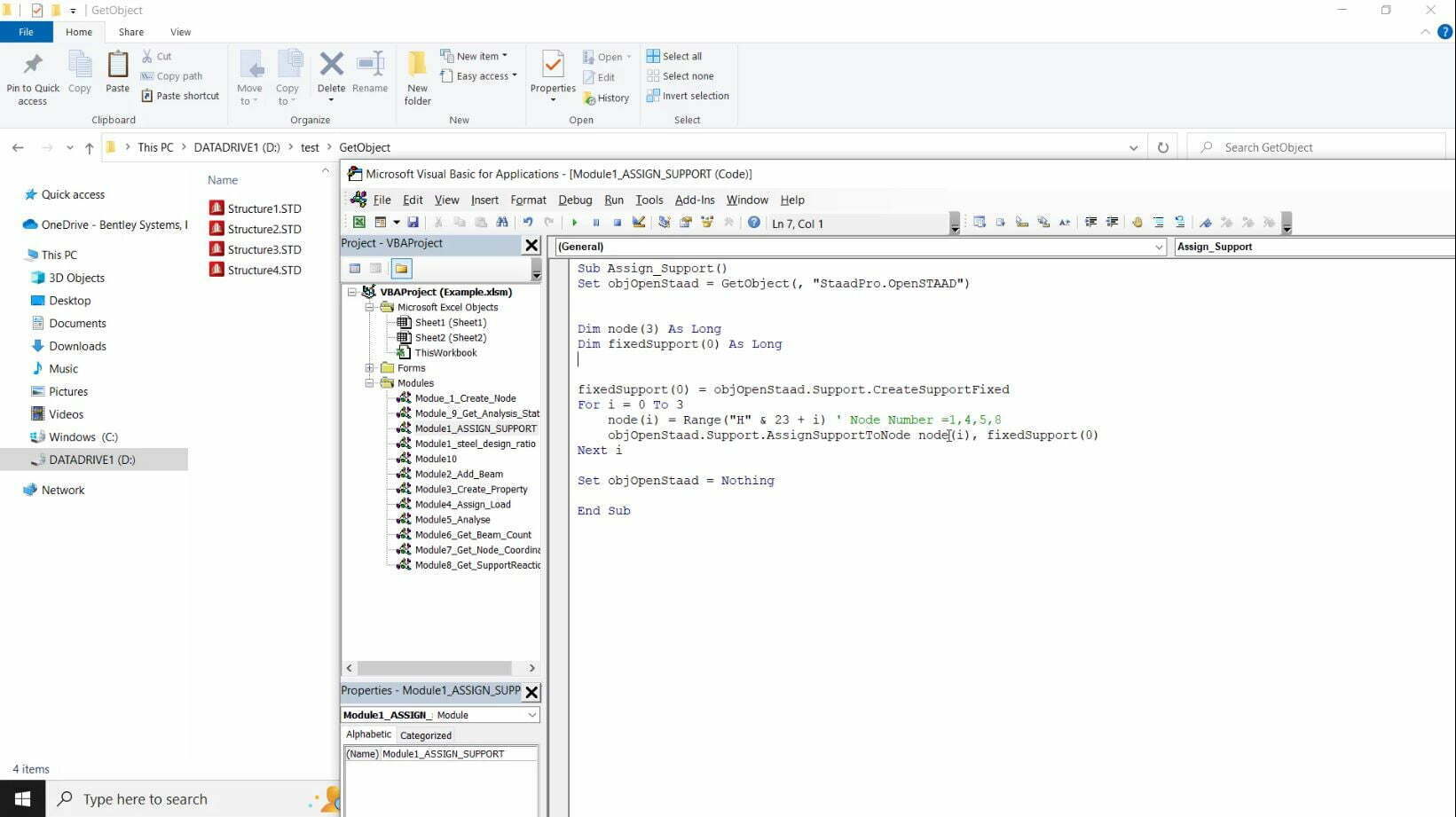Image resolution: width=1456 pixels, height=817 pixels.
Task: Click the View Microsoft Excel icon
Action: point(358,223)
